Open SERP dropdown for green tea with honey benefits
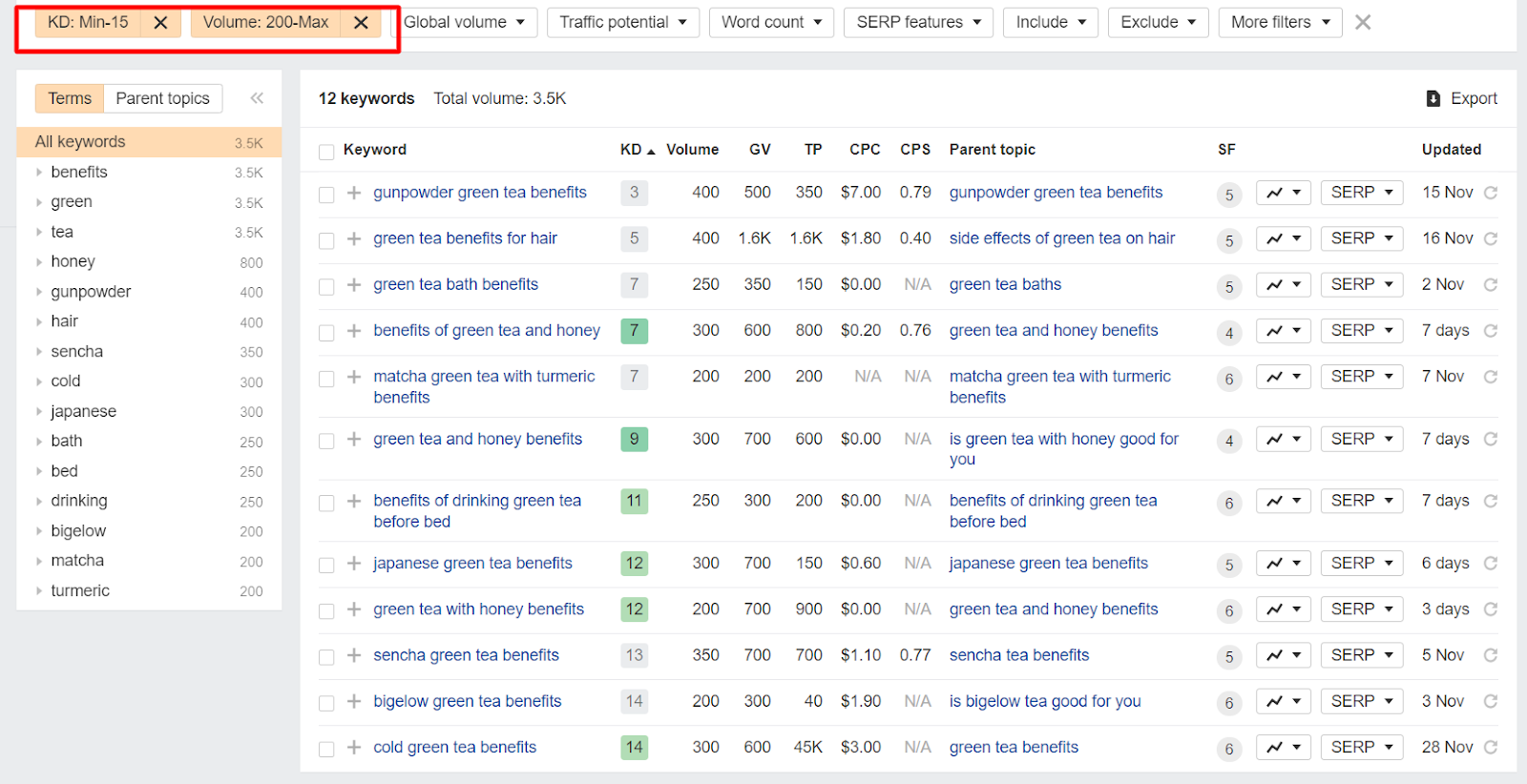This screenshot has width=1527, height=784. pos(1361,609)
